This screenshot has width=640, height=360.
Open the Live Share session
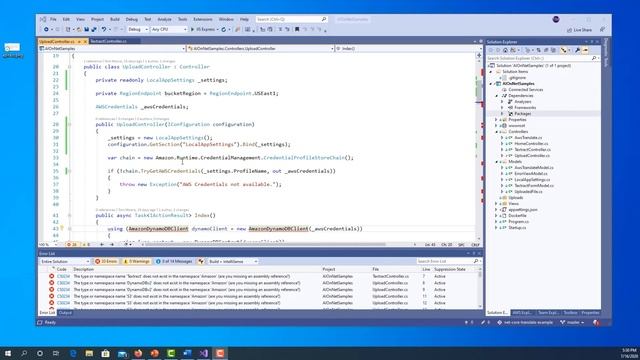580,30
